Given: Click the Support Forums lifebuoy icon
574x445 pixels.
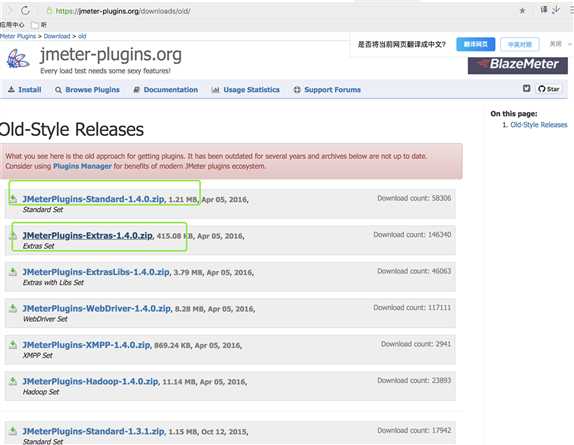Looking at the screenshot, I should click(297, 90).
